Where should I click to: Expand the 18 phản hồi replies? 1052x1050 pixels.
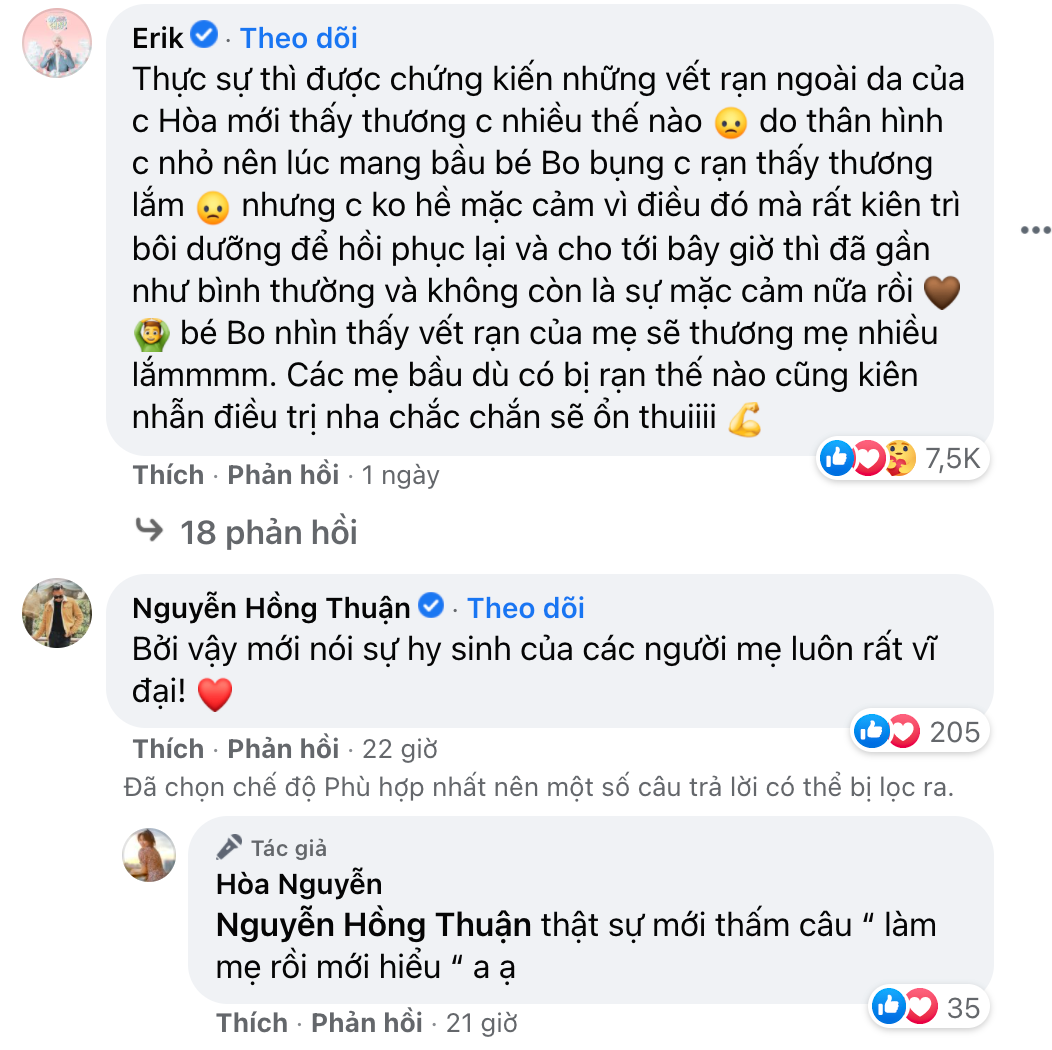[x=268, y=533]
